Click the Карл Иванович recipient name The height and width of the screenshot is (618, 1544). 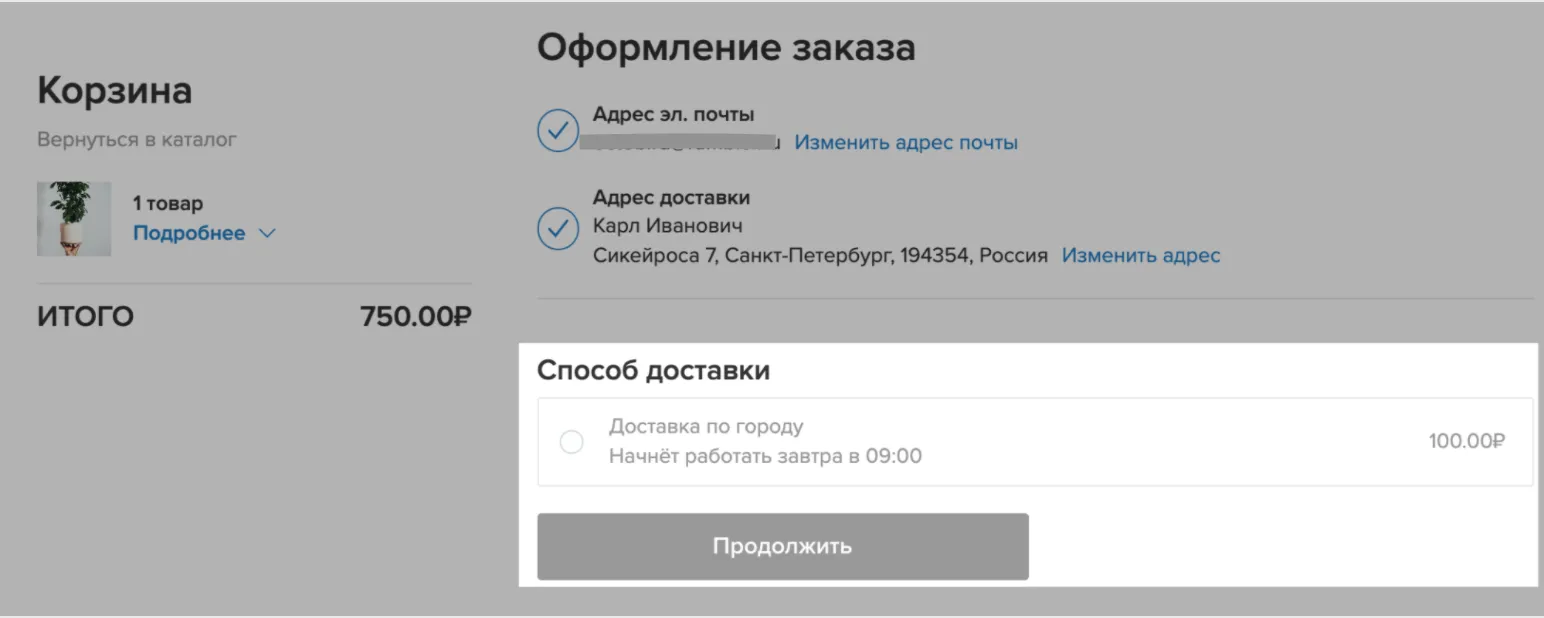tap(668, 226)
